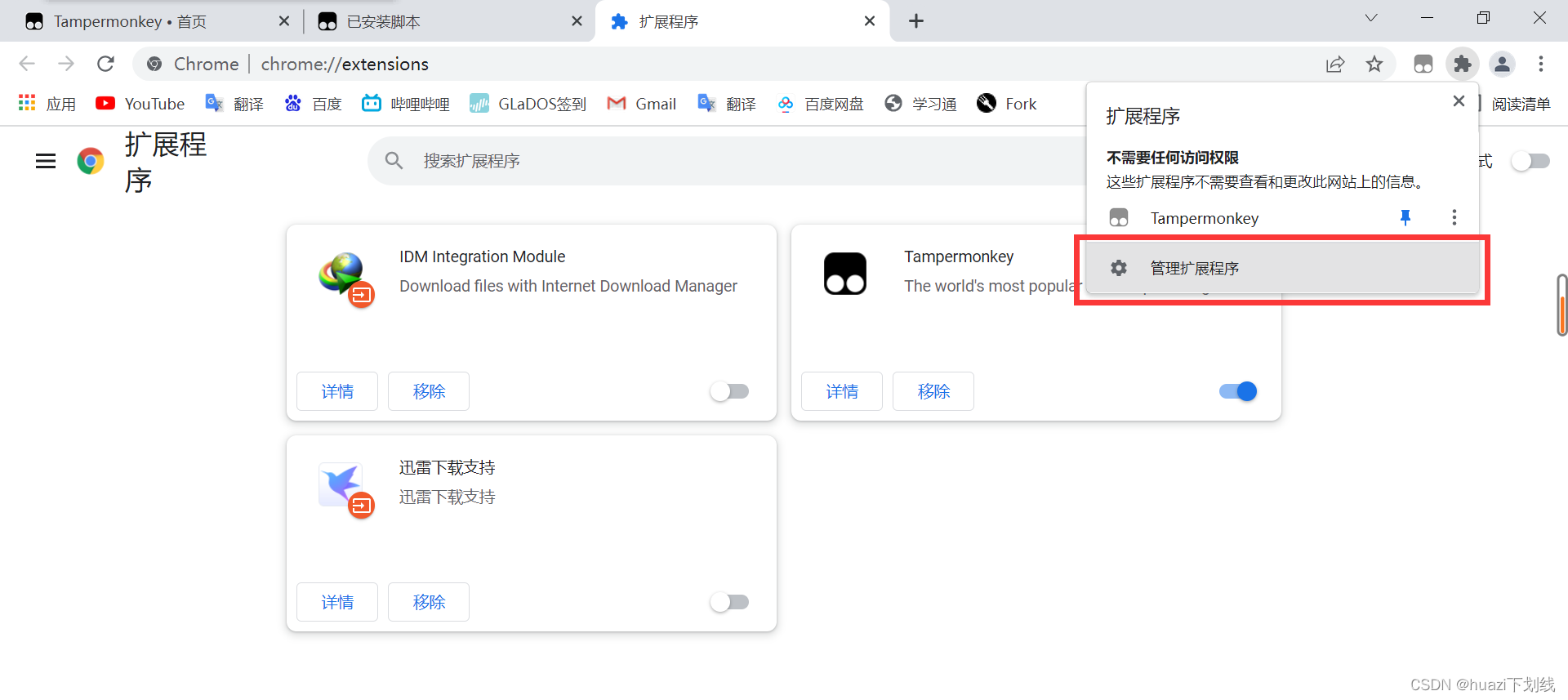This screenshot has height=700, width=1568.
Task: Open a new tab with plus button
Action: (x=916, y=21)
